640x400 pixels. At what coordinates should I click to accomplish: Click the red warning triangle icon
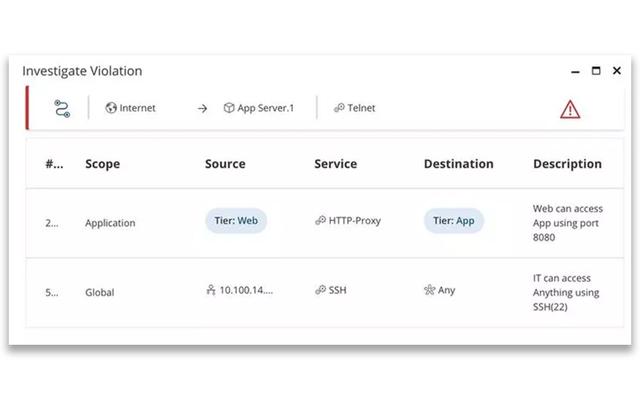click(570, 108)
